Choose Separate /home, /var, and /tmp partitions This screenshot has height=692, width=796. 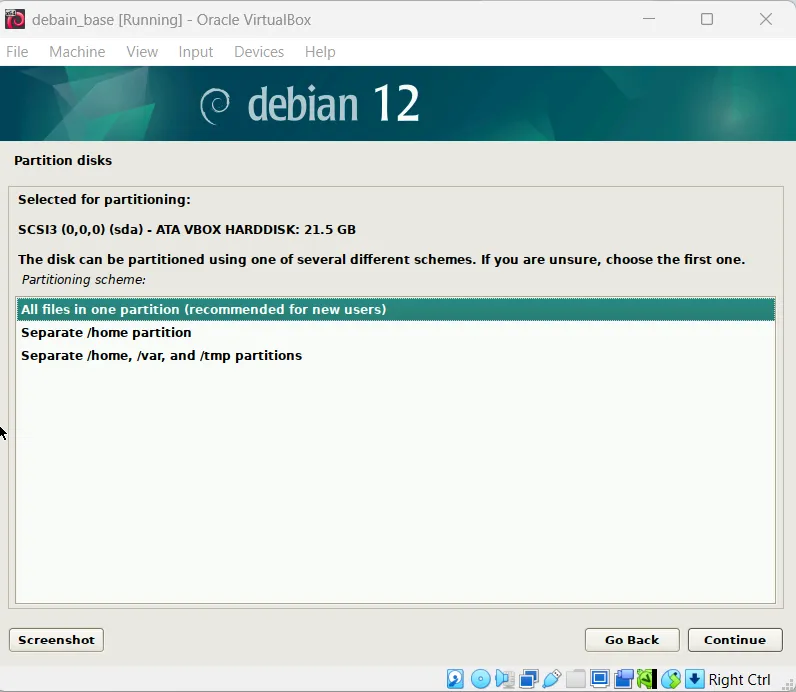point(395,355)
